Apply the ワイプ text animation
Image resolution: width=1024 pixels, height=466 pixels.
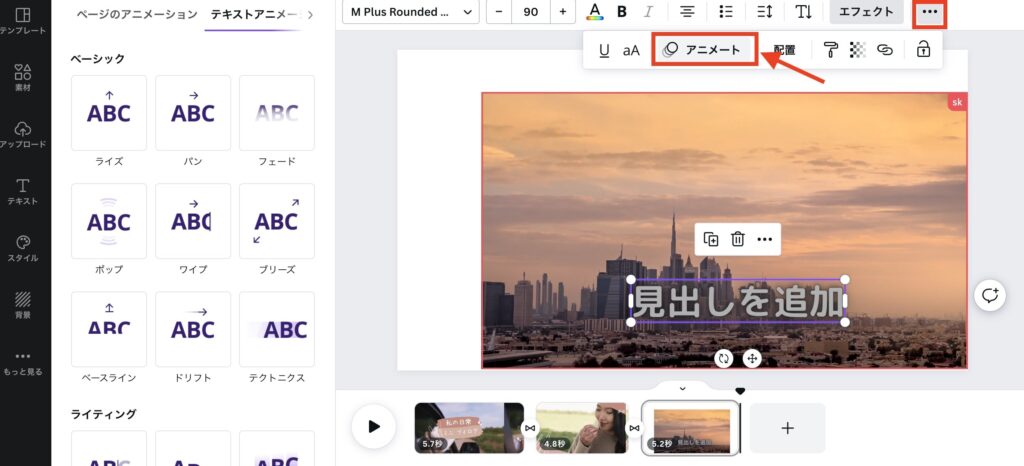[x=193, y=221]
